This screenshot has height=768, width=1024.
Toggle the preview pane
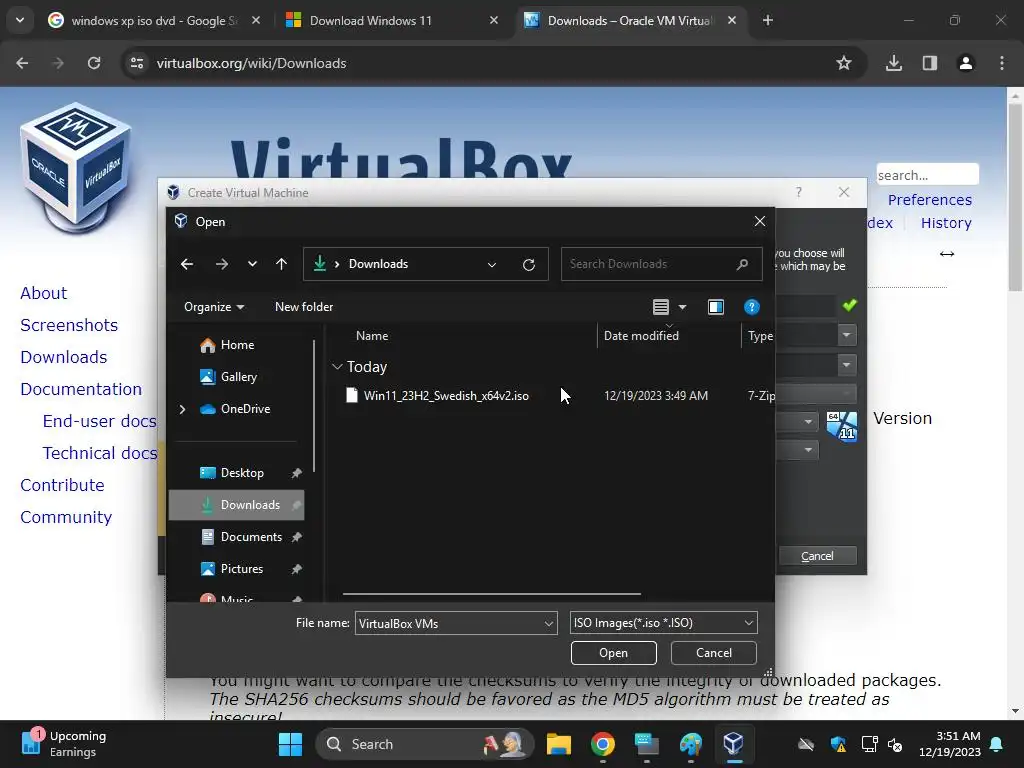click(716, 307)
